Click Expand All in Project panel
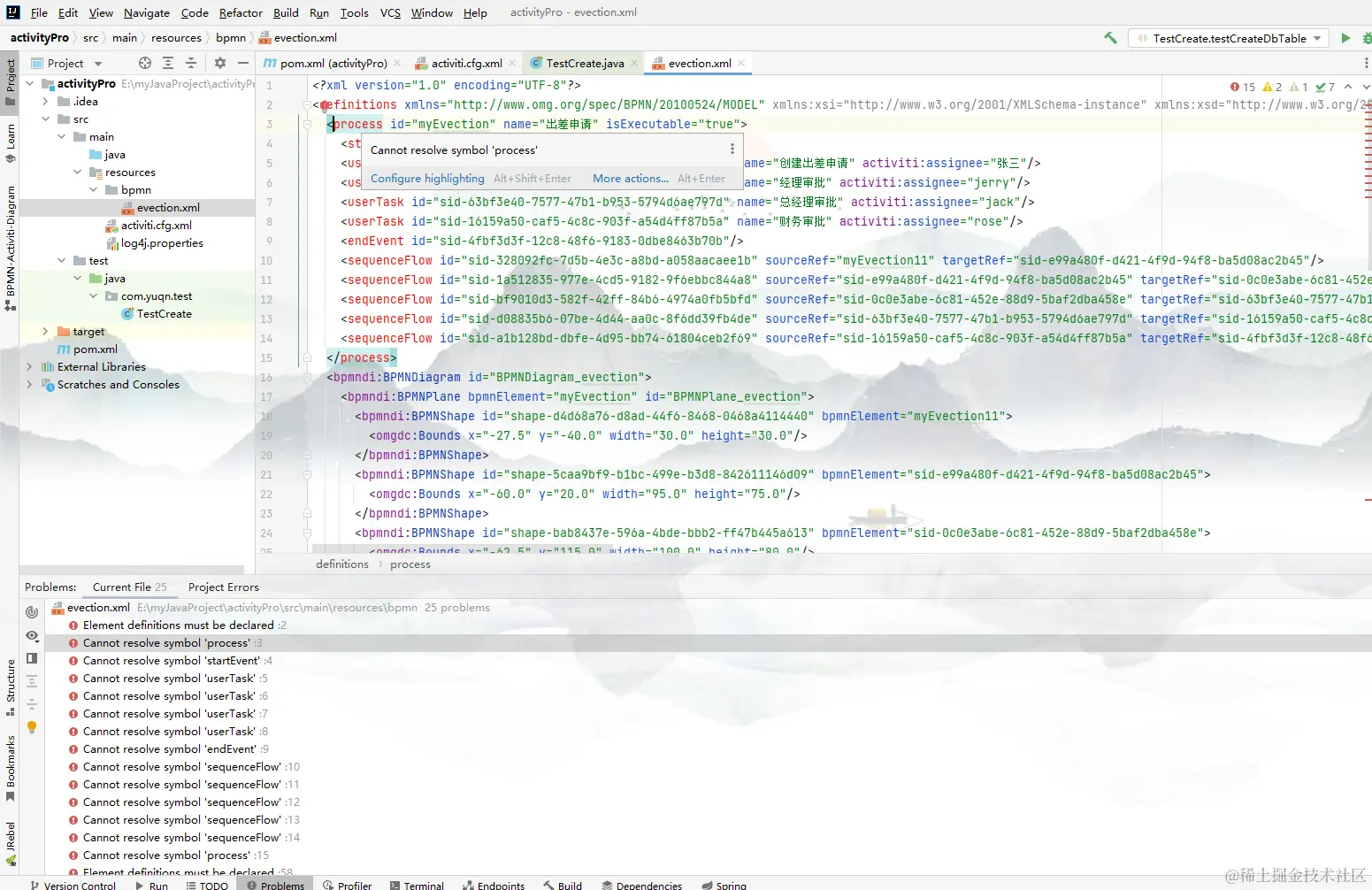 click(x=168, y=63)
